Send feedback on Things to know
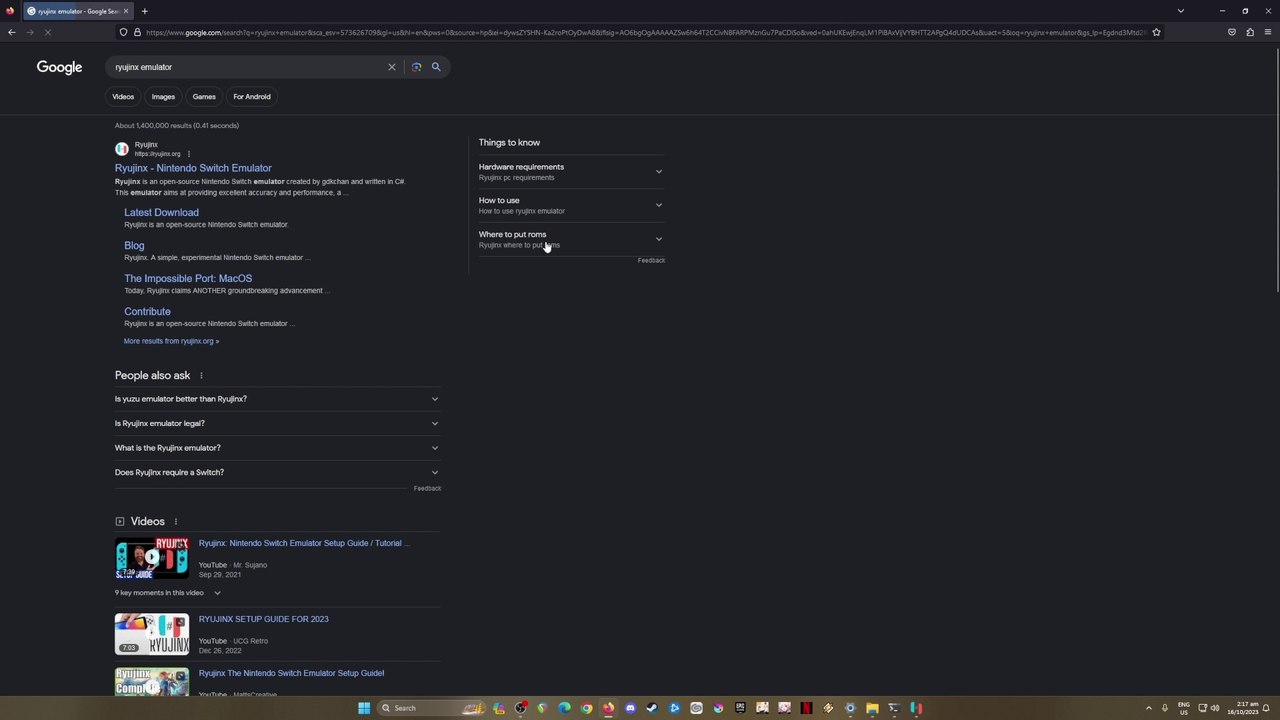 pos(651,260)
